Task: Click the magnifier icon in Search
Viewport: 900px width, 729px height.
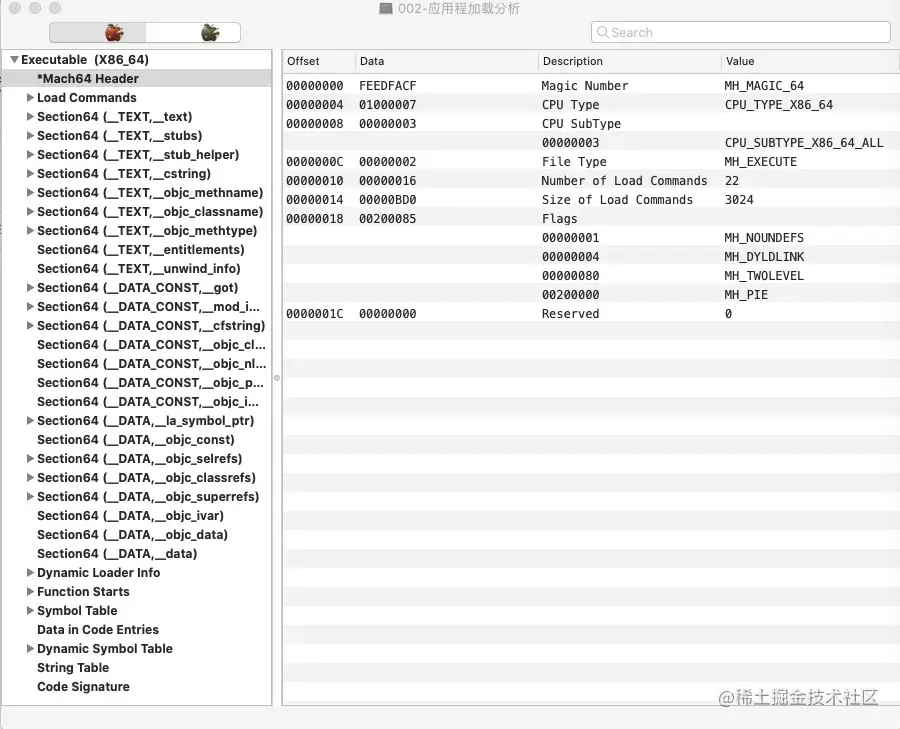Action: pos(602,32)
